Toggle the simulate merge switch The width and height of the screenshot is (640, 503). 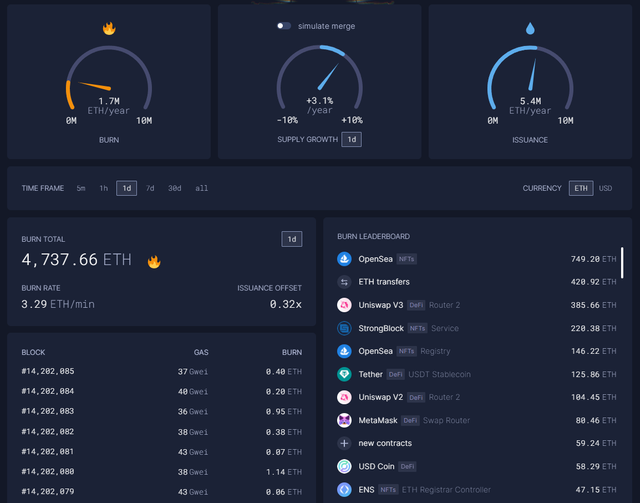tap(284, 26)
